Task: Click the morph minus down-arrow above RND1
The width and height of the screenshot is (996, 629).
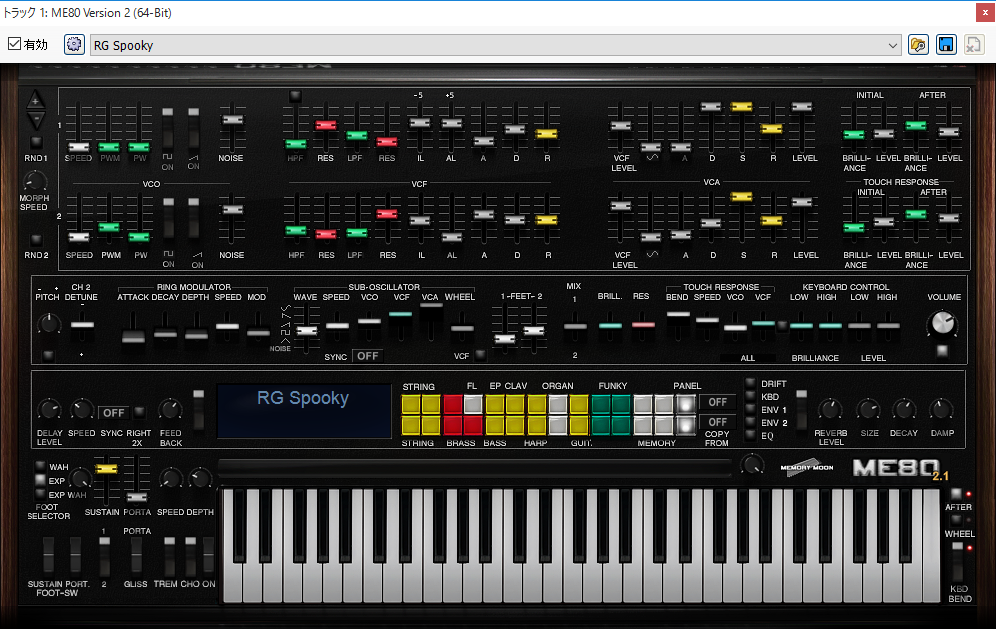Action: [x=35, y=119]
